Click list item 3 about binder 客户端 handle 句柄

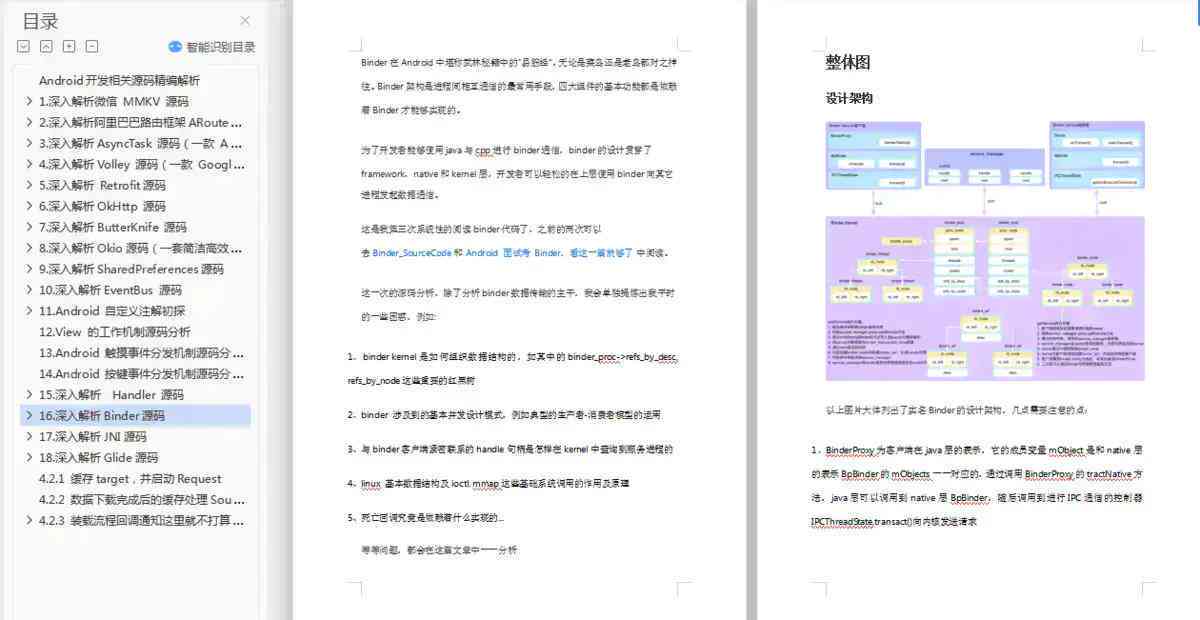click(x=510, y=449)
